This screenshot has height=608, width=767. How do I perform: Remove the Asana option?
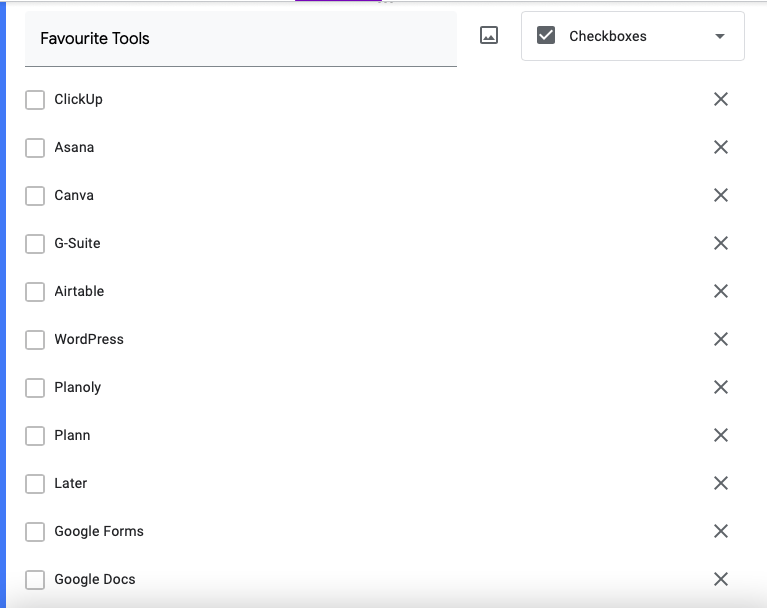pyautogui.click(x=721, y=147)
